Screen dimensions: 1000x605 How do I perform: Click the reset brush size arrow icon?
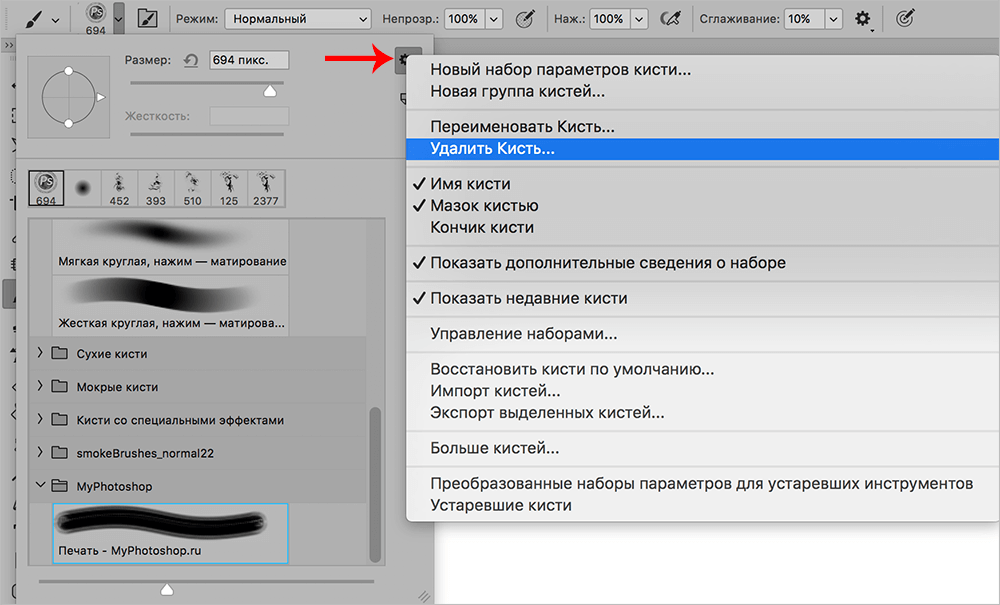click(x=192, y=61)
